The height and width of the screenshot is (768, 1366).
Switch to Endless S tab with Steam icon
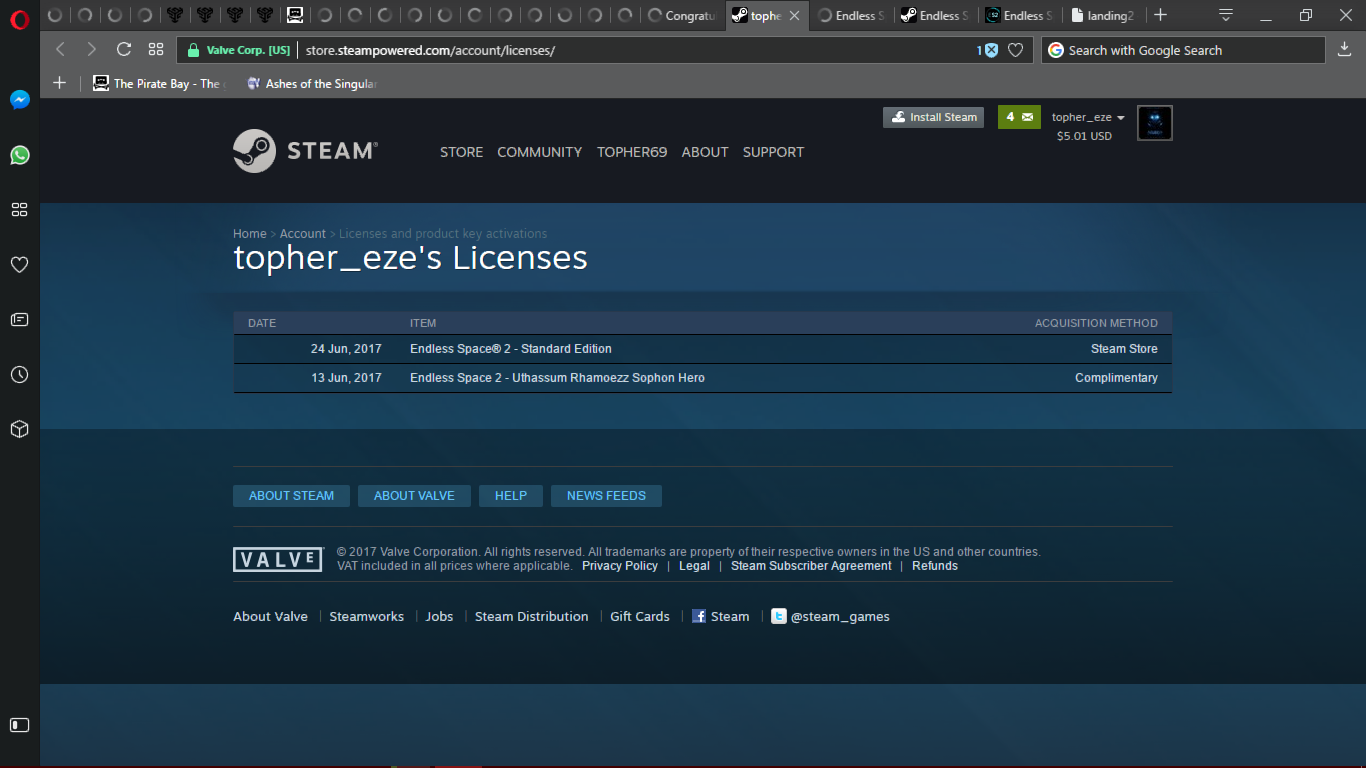coord(934,15)
